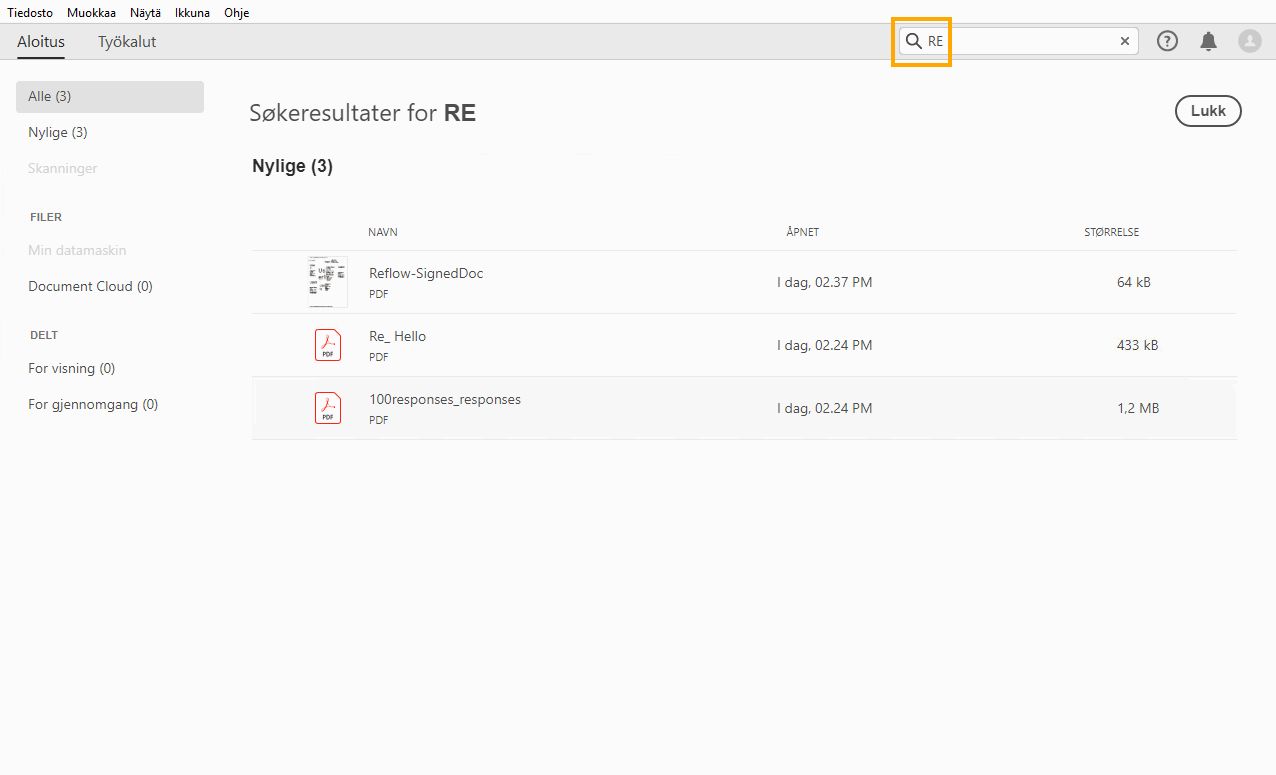Click the Re_ Hello PDF icon
Viewport: 1276px width, 775px height.
[x=328, y=345]
